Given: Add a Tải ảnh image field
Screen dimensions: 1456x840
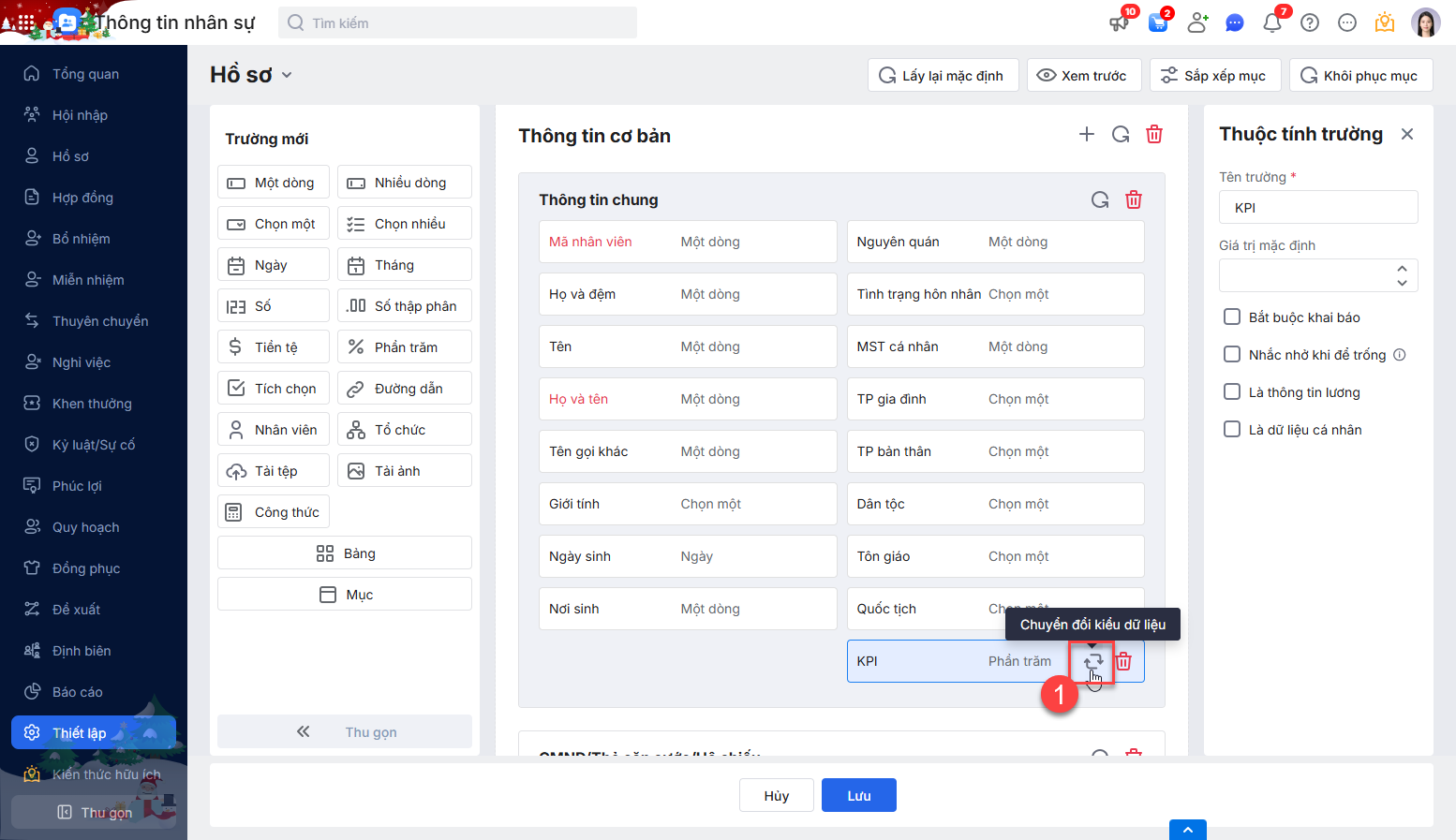Looking at the screenshot, I should [x=405, y=470].
